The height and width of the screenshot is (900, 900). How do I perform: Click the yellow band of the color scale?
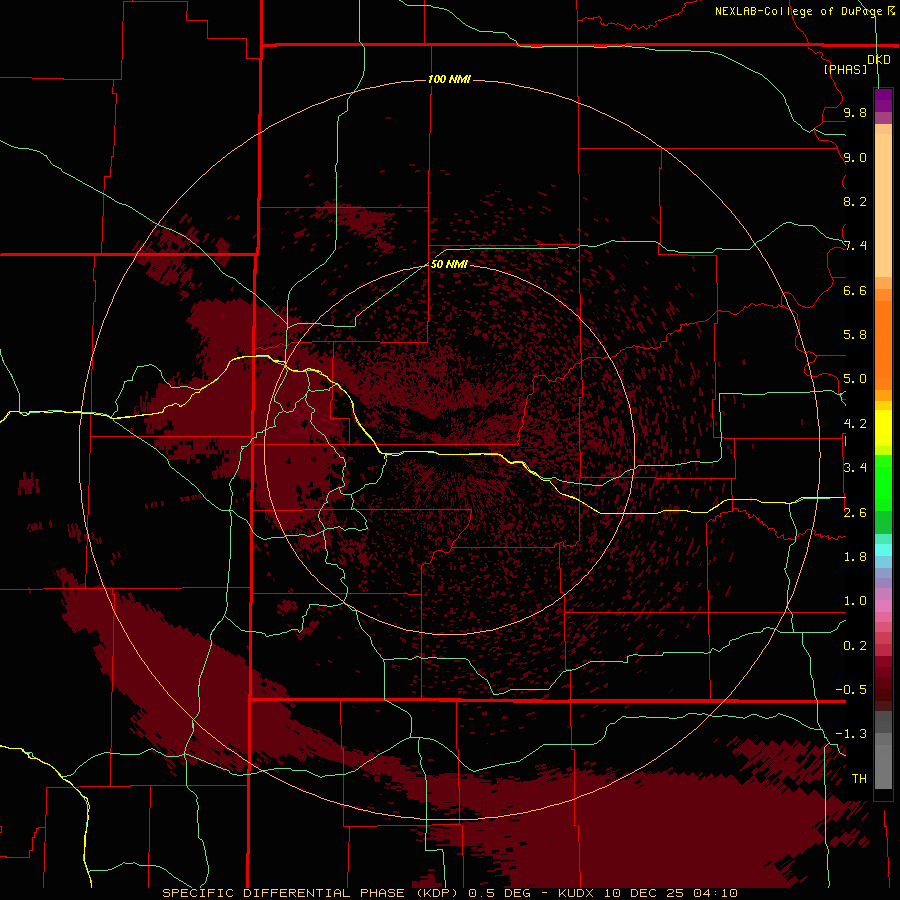click(x=883, y=428)
